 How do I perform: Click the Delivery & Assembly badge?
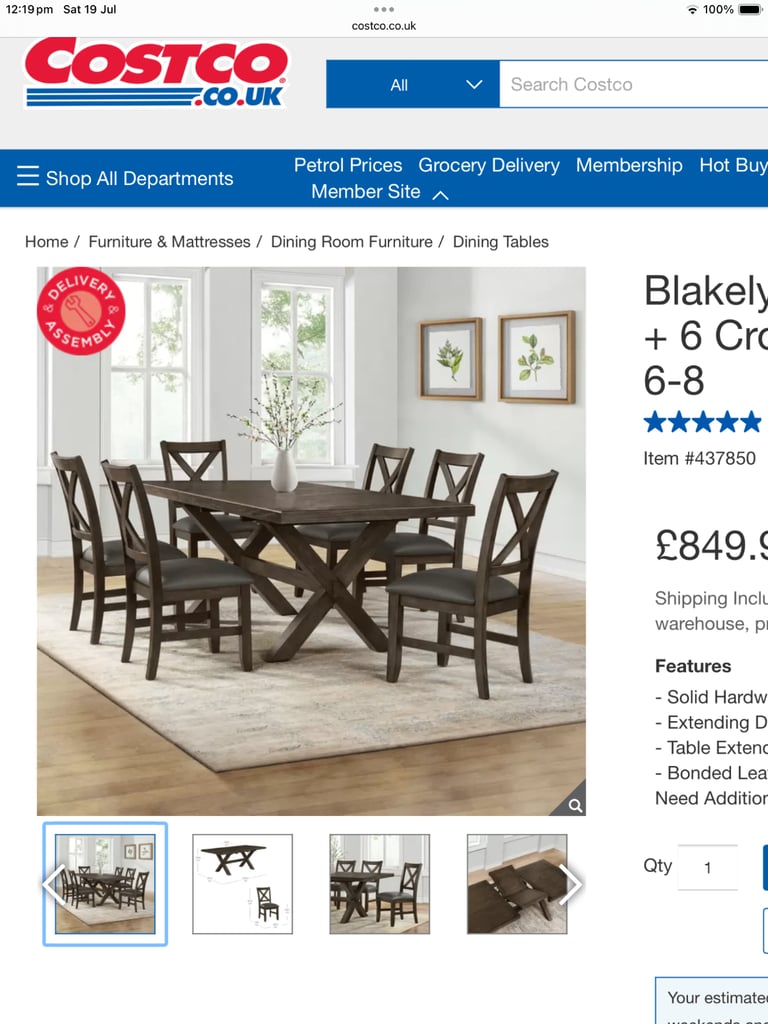tap(81, 311)
